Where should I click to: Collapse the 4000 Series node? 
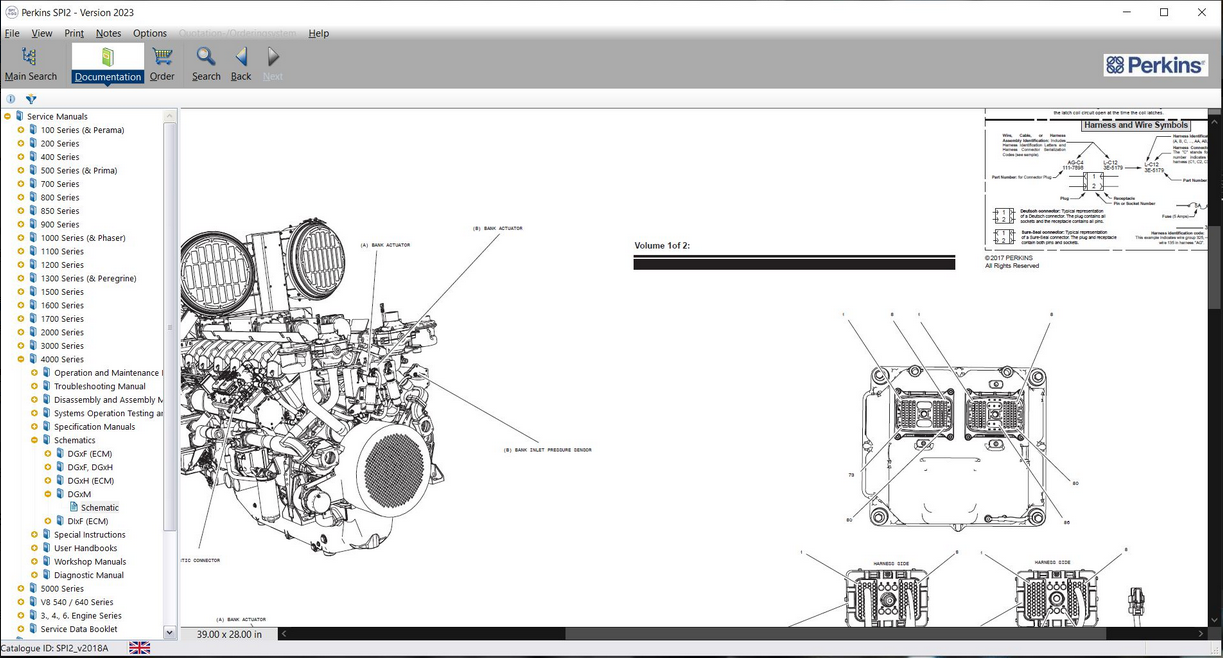[20, 359]
